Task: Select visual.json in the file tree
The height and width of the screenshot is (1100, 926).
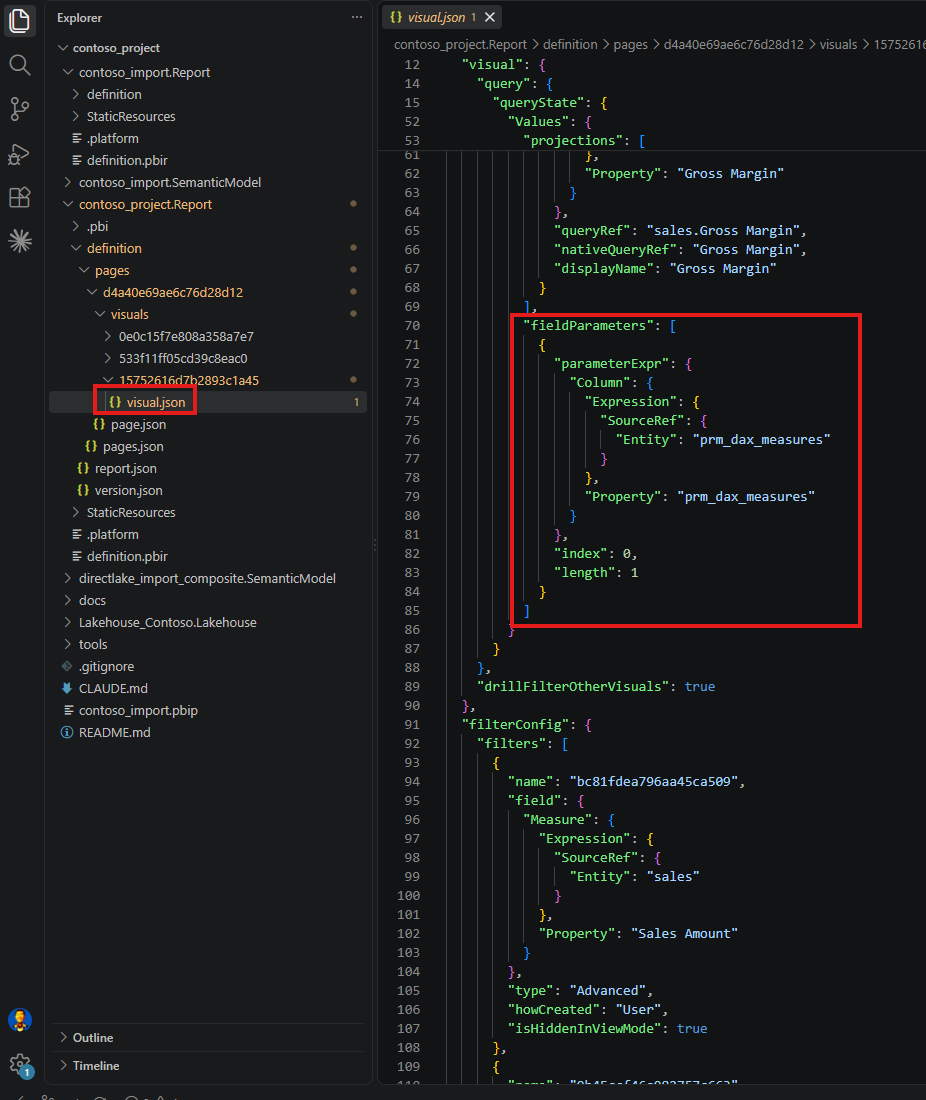Action: pyautogui.click(x=156, y=403)
